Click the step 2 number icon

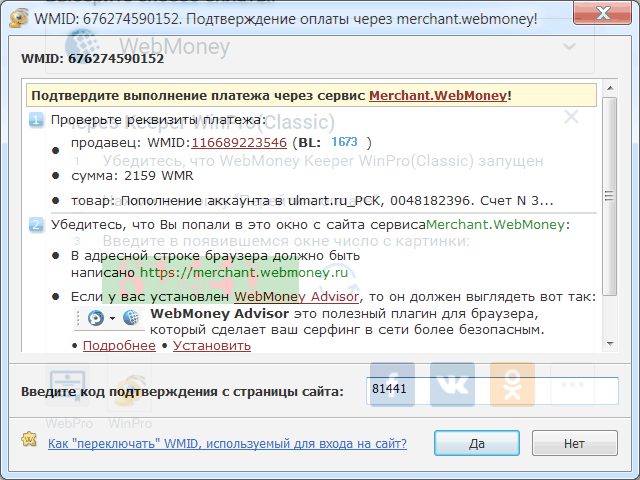36,225
